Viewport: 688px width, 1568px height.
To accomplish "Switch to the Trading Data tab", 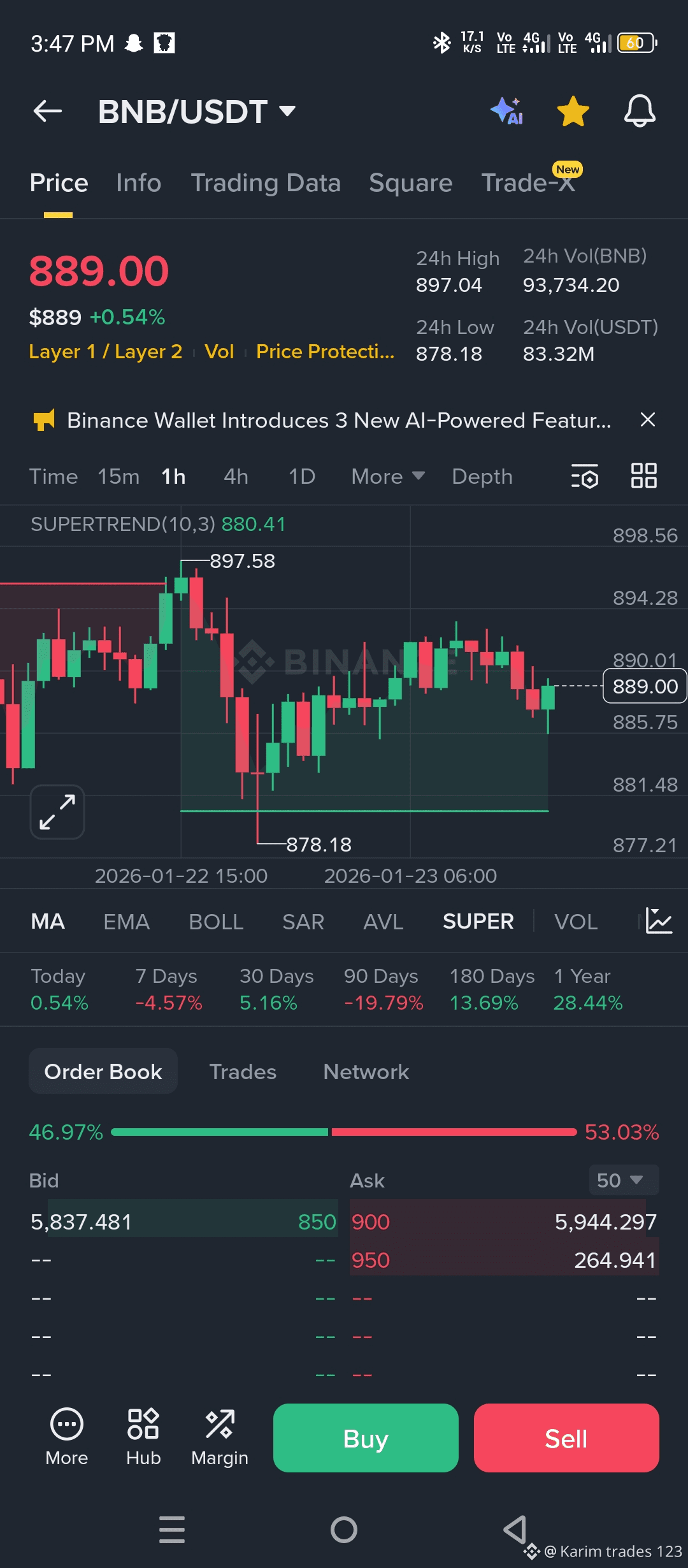I will 266,183.
